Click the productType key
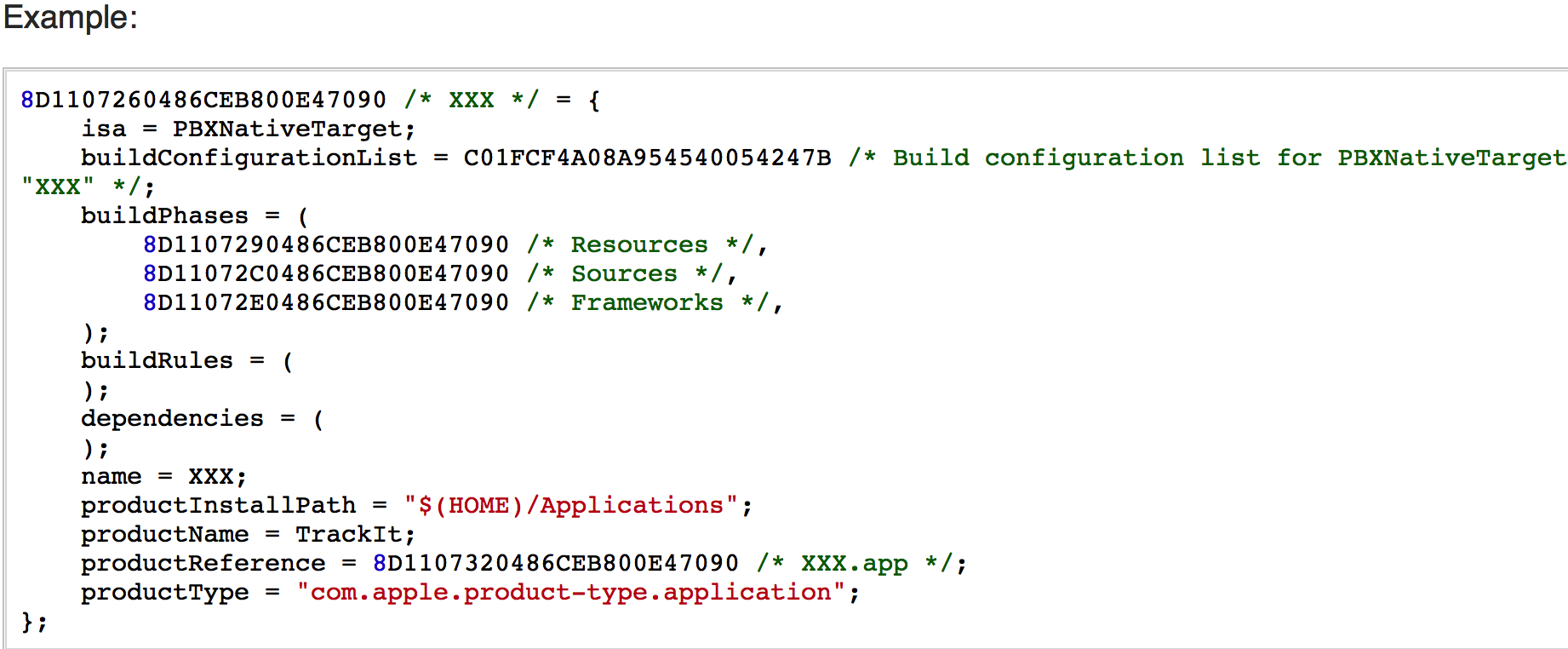The height and width of the screenshot is (649, 1568). (x=164, y=593)
